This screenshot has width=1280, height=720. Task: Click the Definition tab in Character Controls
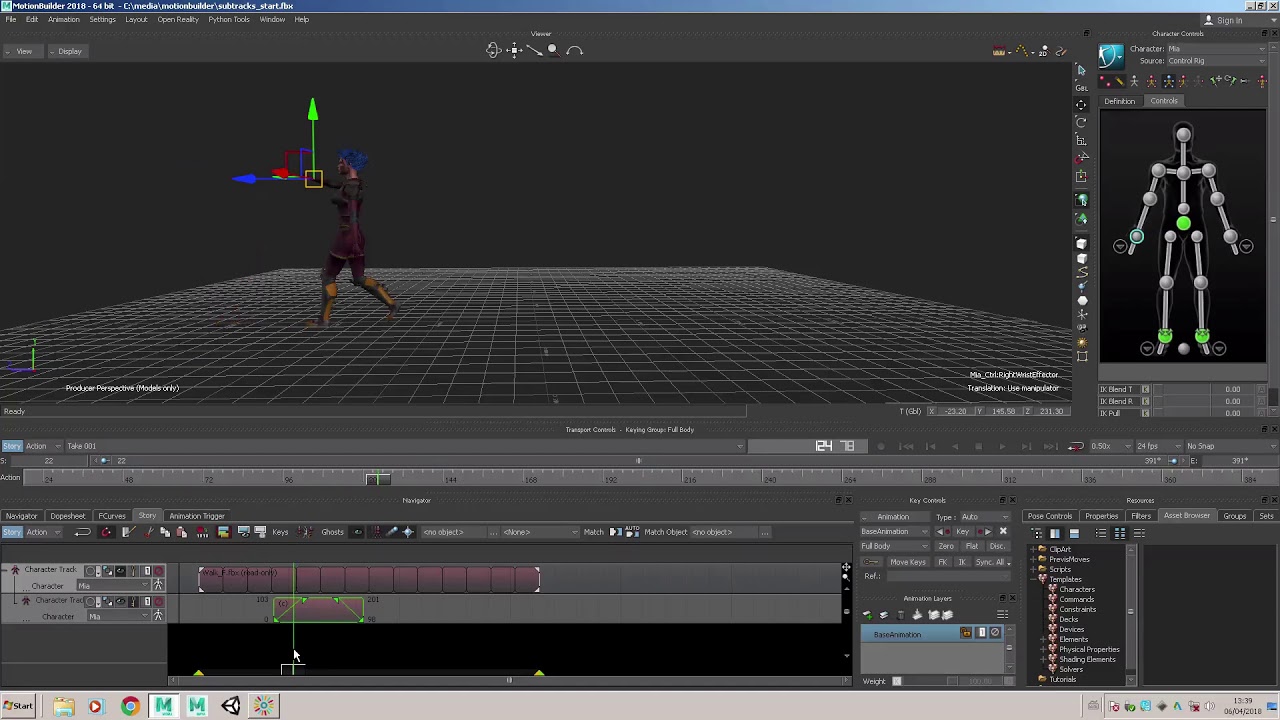point(1119,101)
